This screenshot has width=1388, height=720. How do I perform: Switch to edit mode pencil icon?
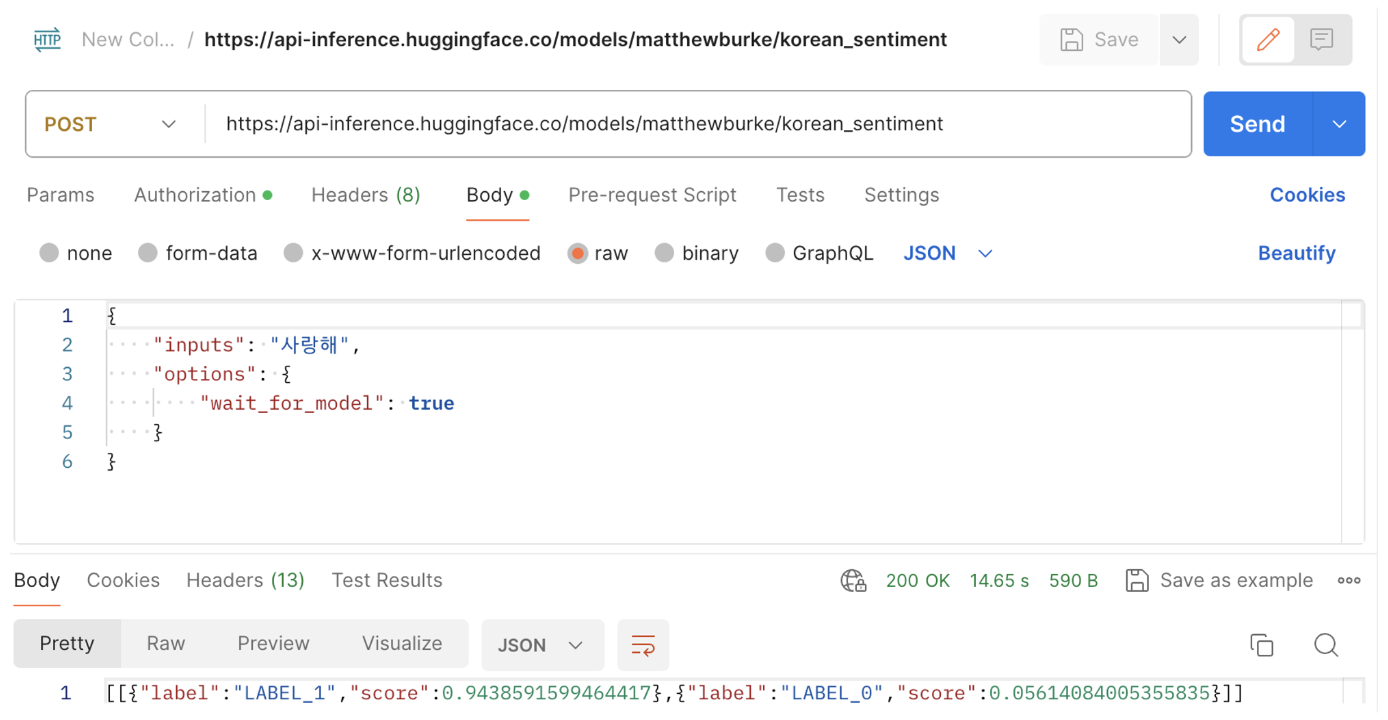(x=1268, y=40)
